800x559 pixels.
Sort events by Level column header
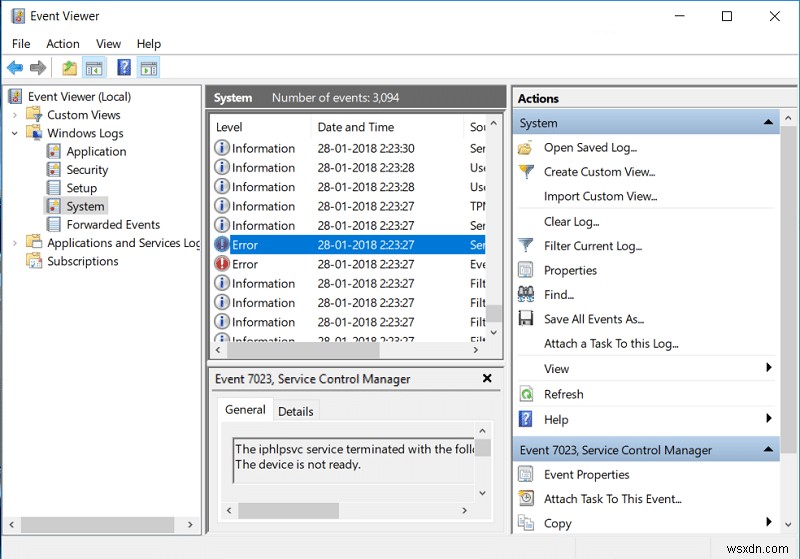[x=260, y=127]
